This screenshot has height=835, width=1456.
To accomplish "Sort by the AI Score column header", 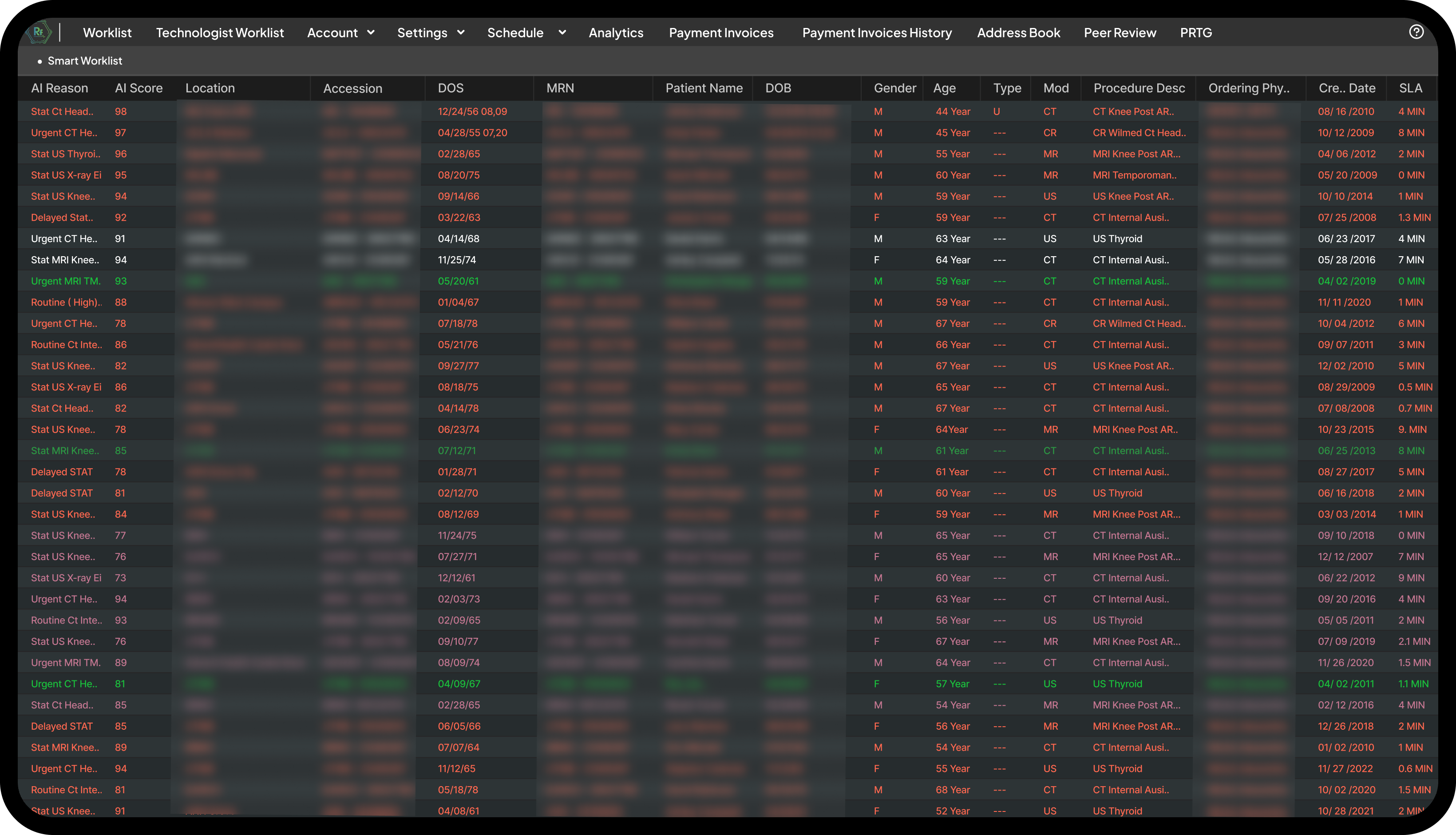I will pos(138,88).
